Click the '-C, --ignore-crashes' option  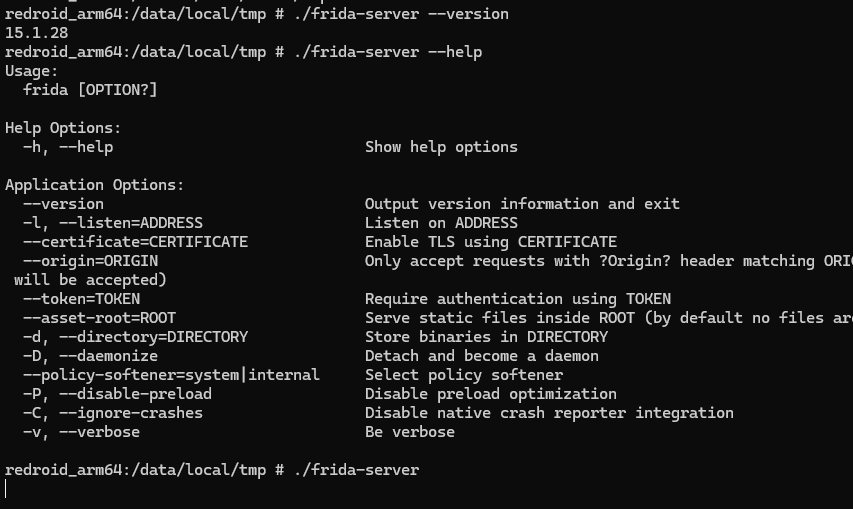[113, 413]
